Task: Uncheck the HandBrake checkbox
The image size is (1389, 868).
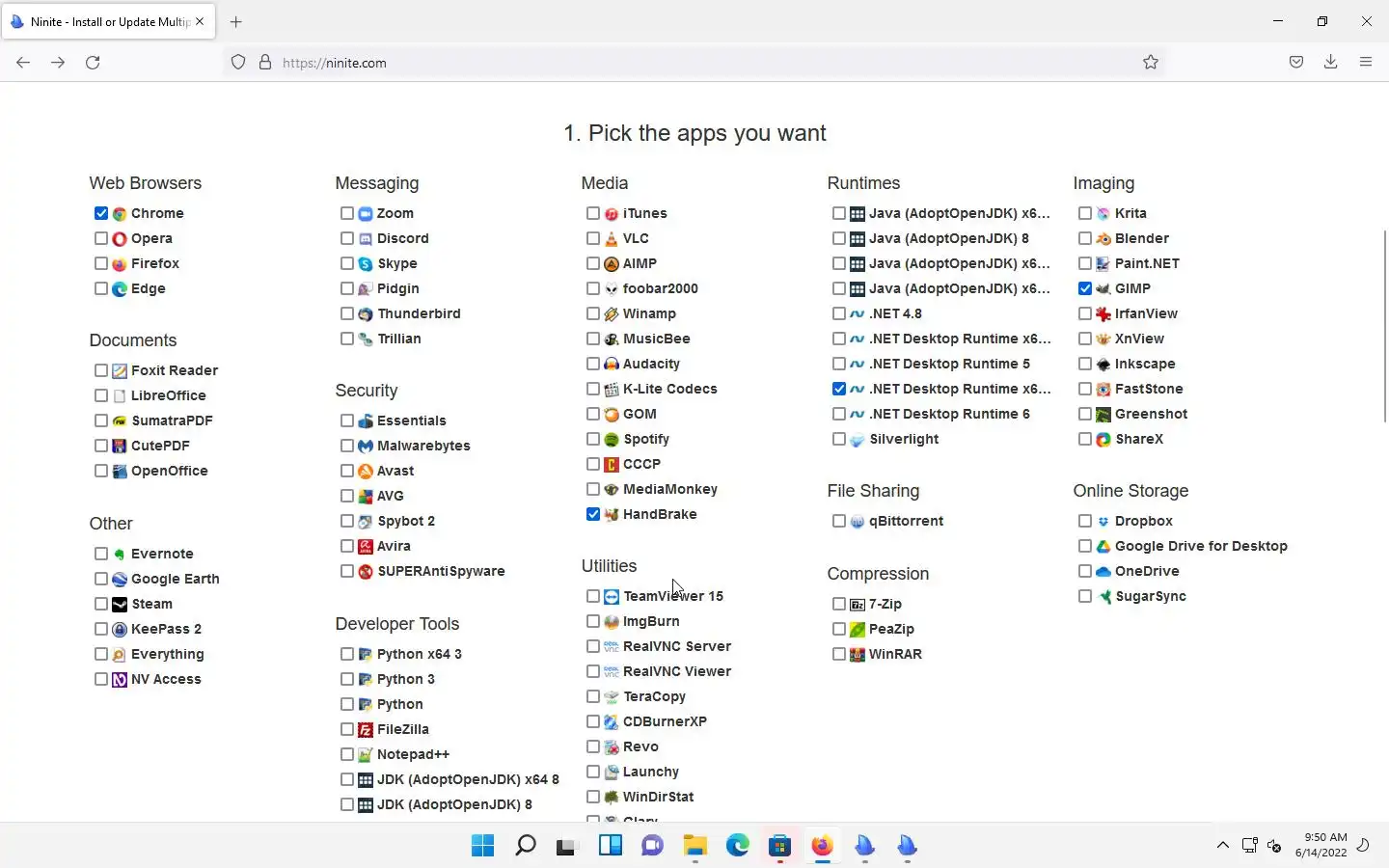Action: 593,514
